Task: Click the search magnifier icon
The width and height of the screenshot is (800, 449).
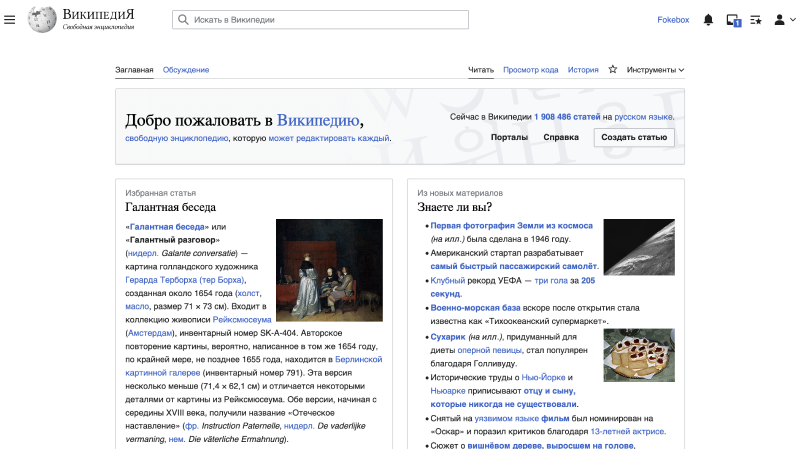Action: [183, 20]
